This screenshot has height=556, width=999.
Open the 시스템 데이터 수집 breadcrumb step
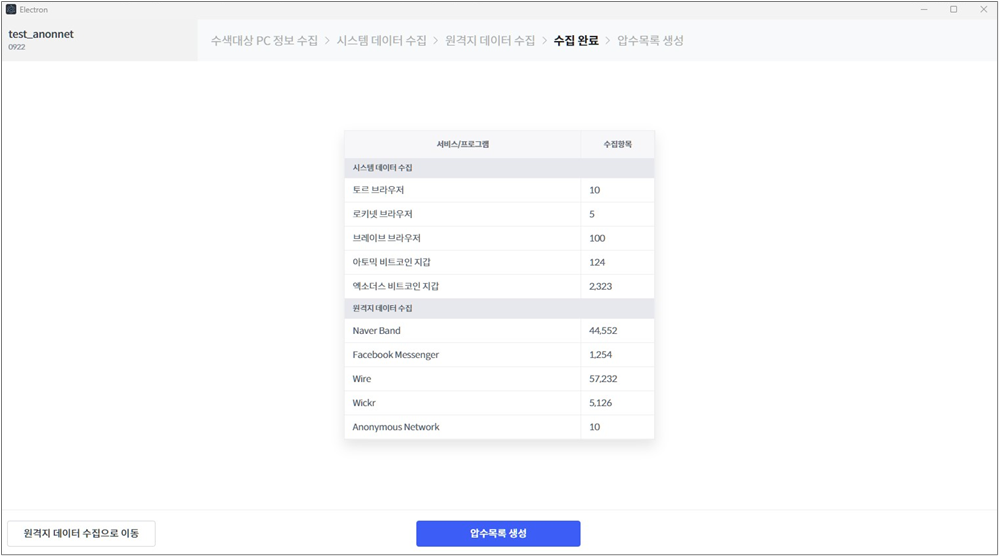[381, 41]
